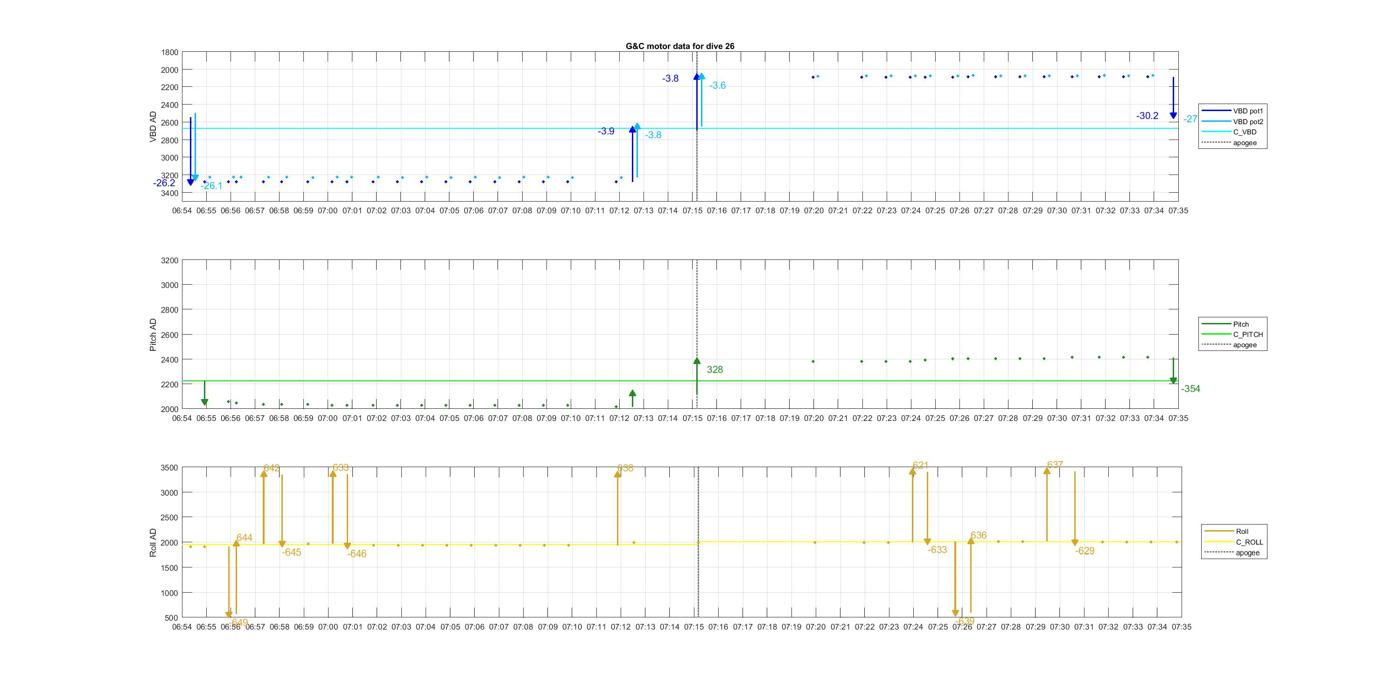
Task: Select the "C_VBD" legend entry
Action: coord(1232,132)
